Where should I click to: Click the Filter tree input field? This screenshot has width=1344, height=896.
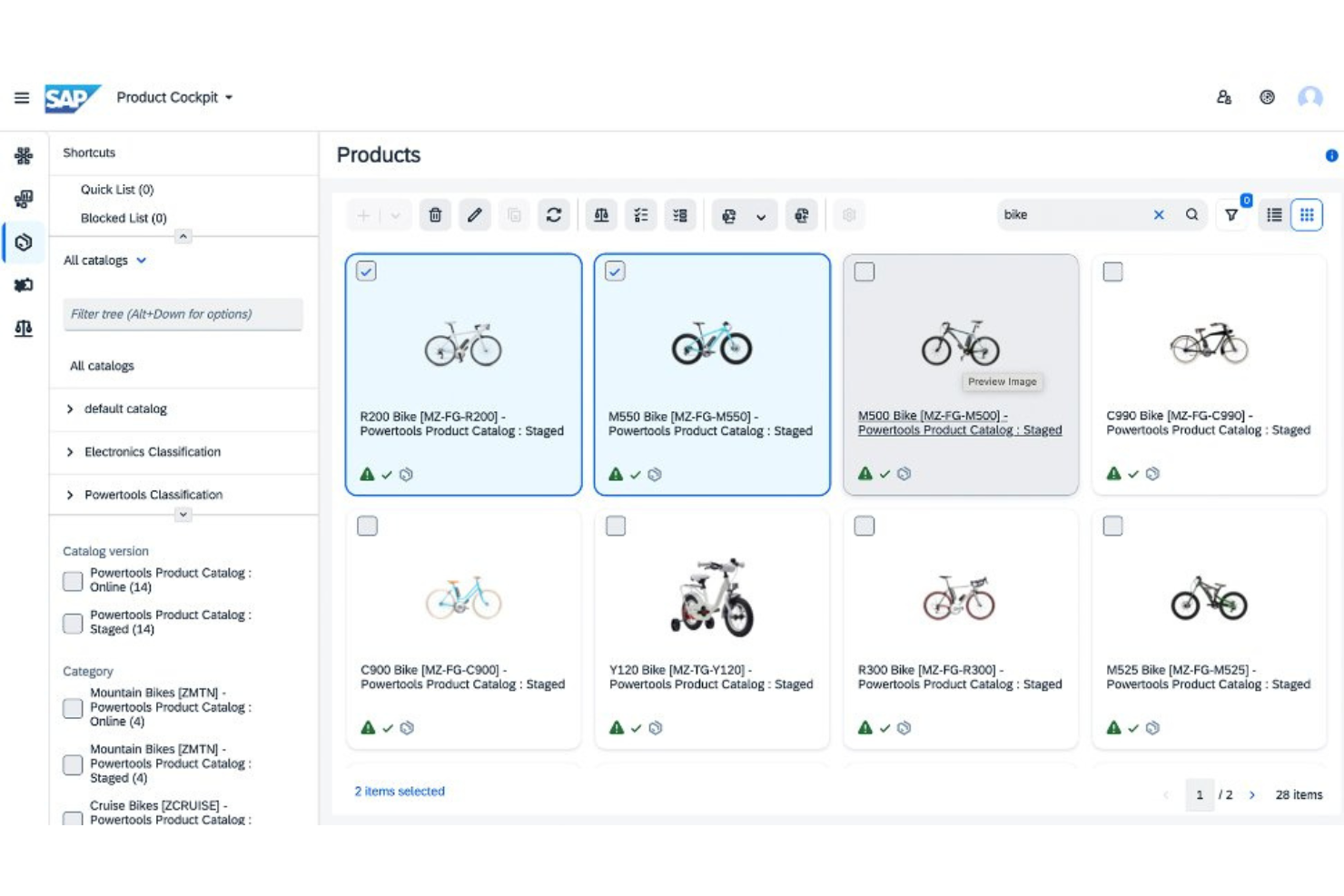(183, 314)
